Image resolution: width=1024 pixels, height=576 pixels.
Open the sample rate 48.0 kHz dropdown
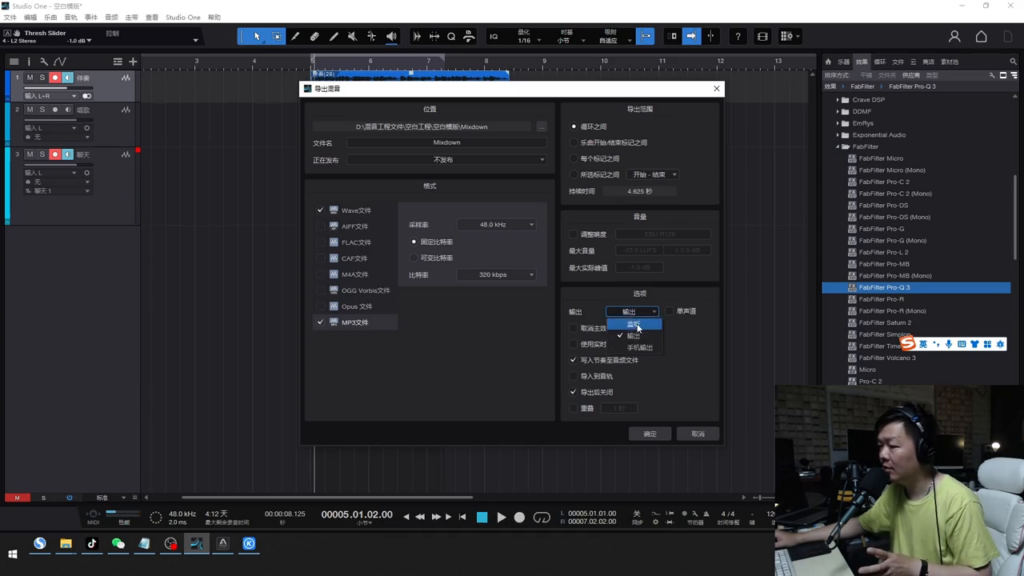[497, 225]
